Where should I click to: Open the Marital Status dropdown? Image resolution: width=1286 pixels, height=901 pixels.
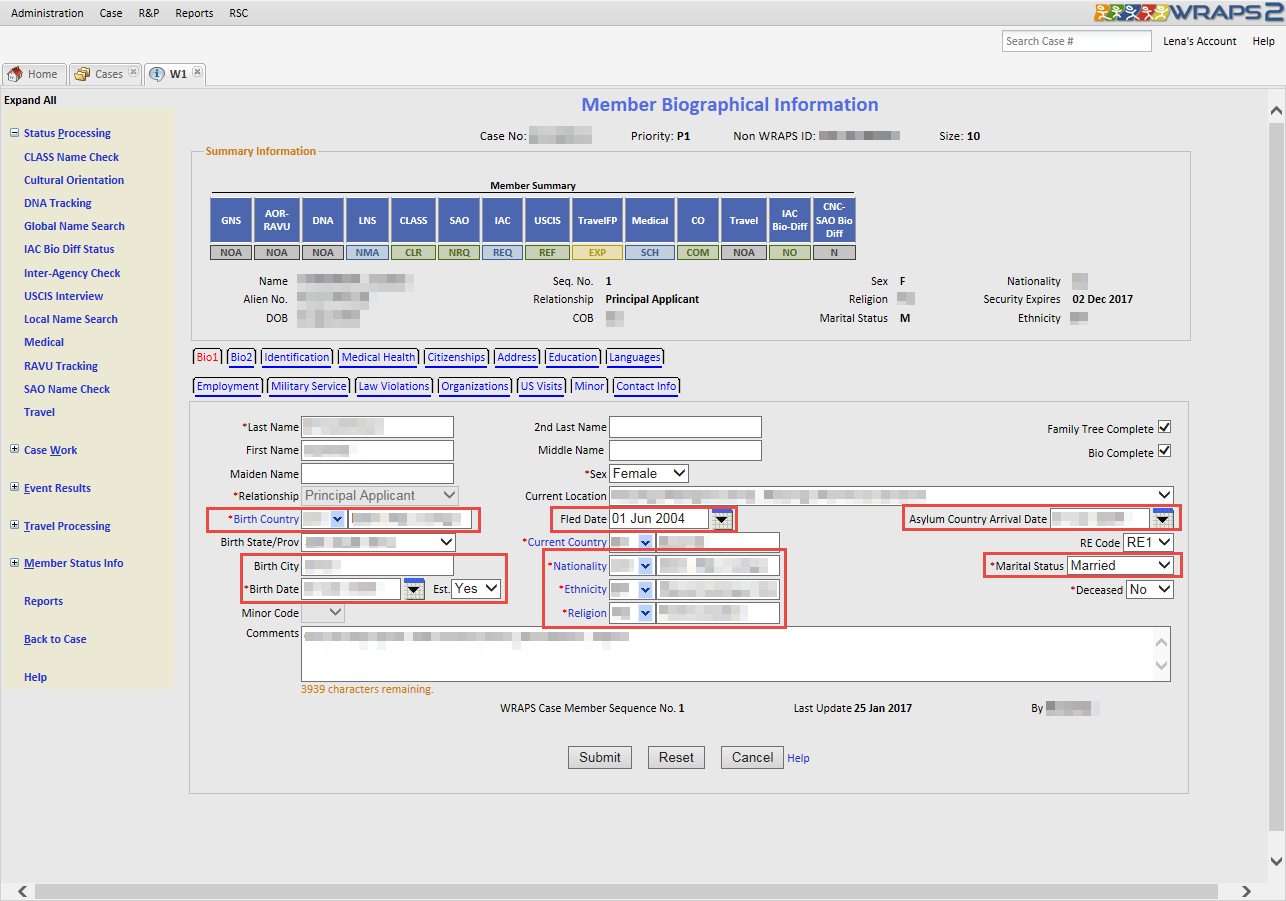[1120, 566]
